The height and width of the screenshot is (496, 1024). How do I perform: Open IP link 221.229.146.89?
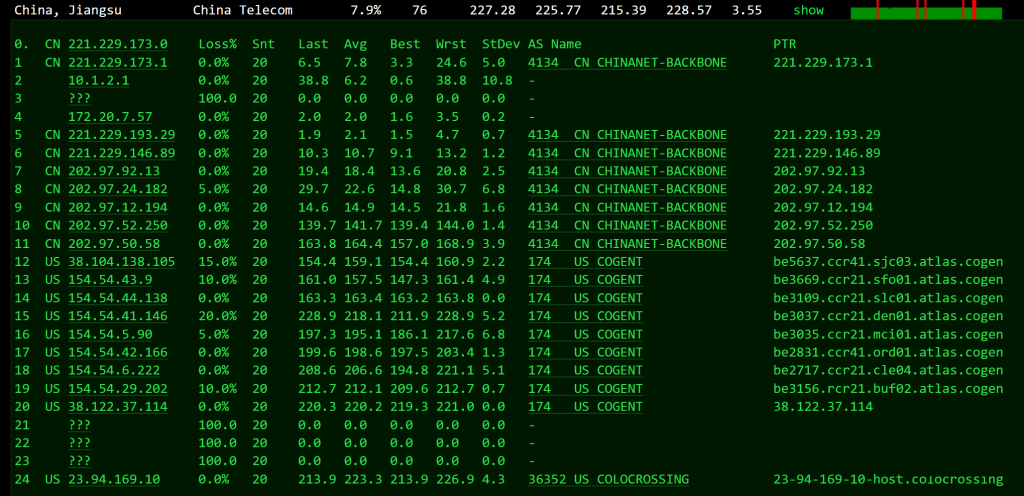coord(121,153)
